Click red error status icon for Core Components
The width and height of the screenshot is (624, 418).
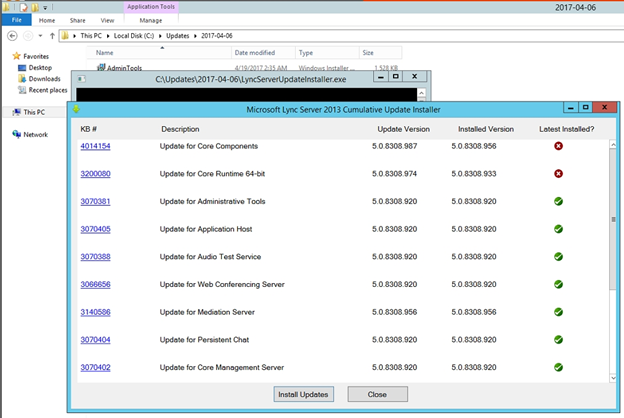pos(558,146)
